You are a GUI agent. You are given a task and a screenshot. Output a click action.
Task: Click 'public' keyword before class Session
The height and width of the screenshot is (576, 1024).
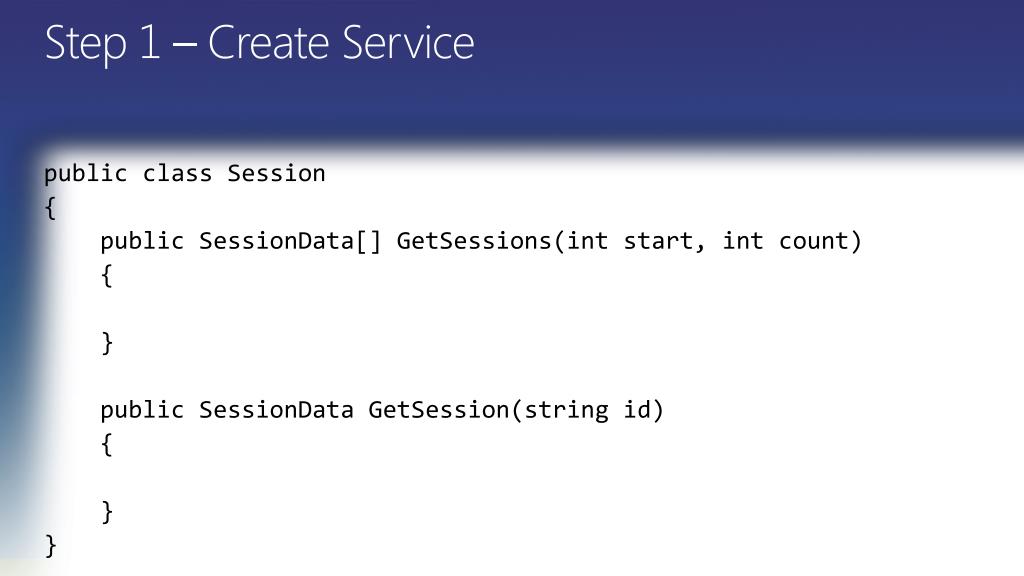(x=86, y=175)
